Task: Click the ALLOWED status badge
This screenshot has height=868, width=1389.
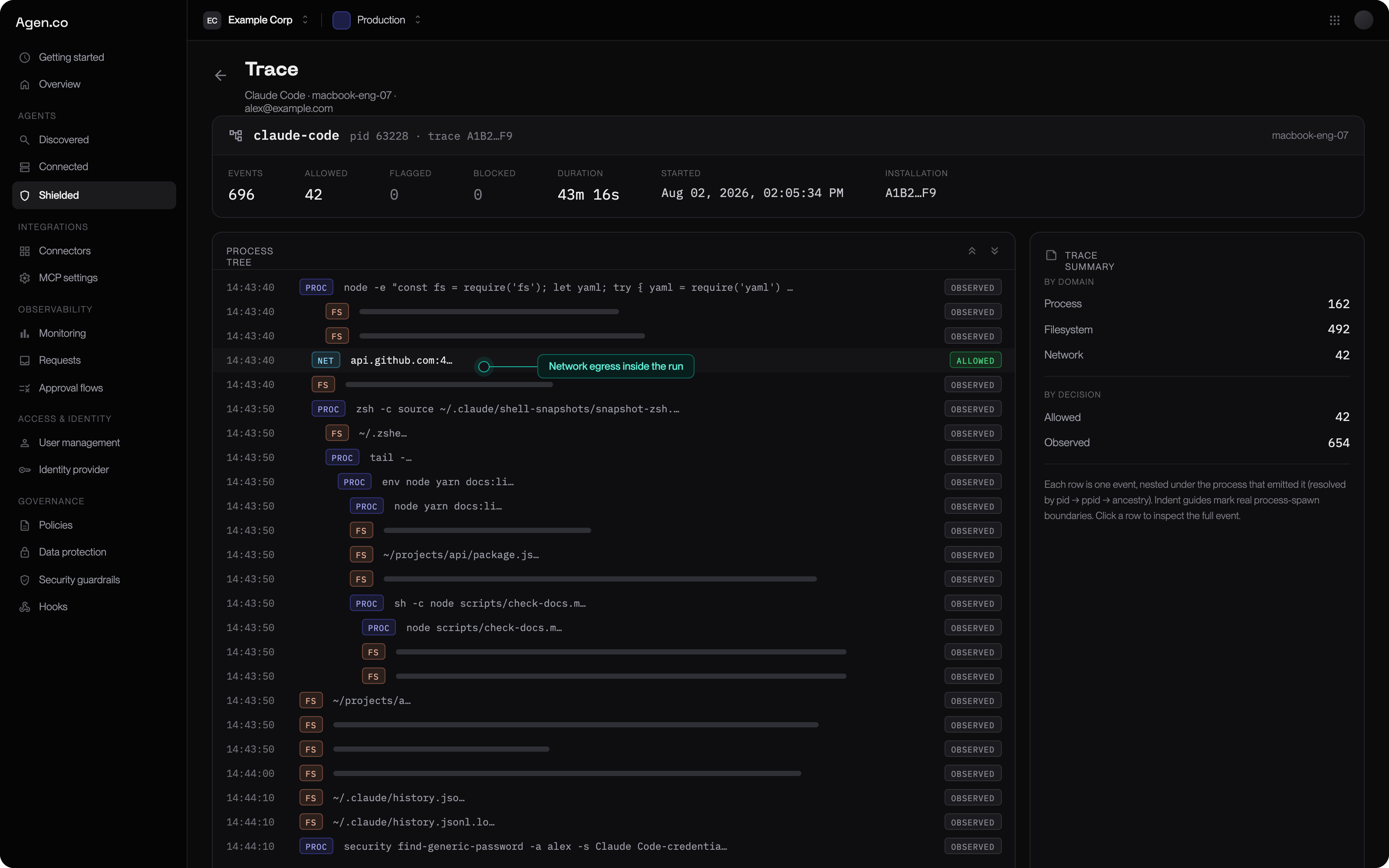Action: (974, 361)
